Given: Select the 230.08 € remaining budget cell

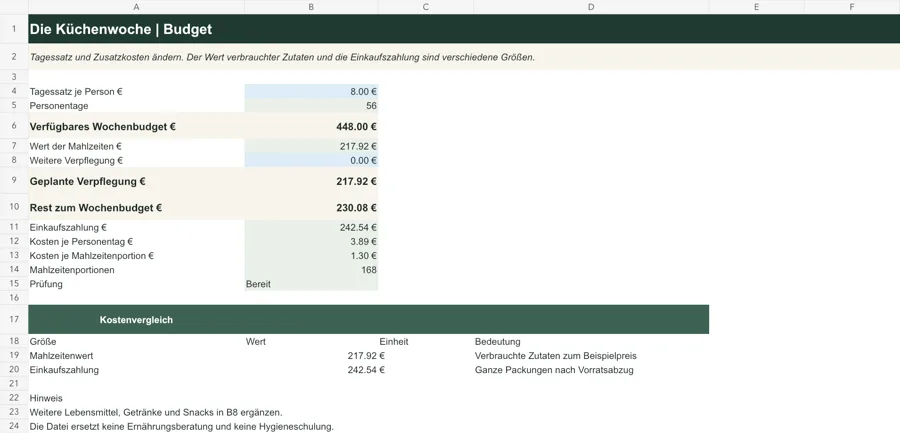Looking at the screenshot, I should (311, 207).
